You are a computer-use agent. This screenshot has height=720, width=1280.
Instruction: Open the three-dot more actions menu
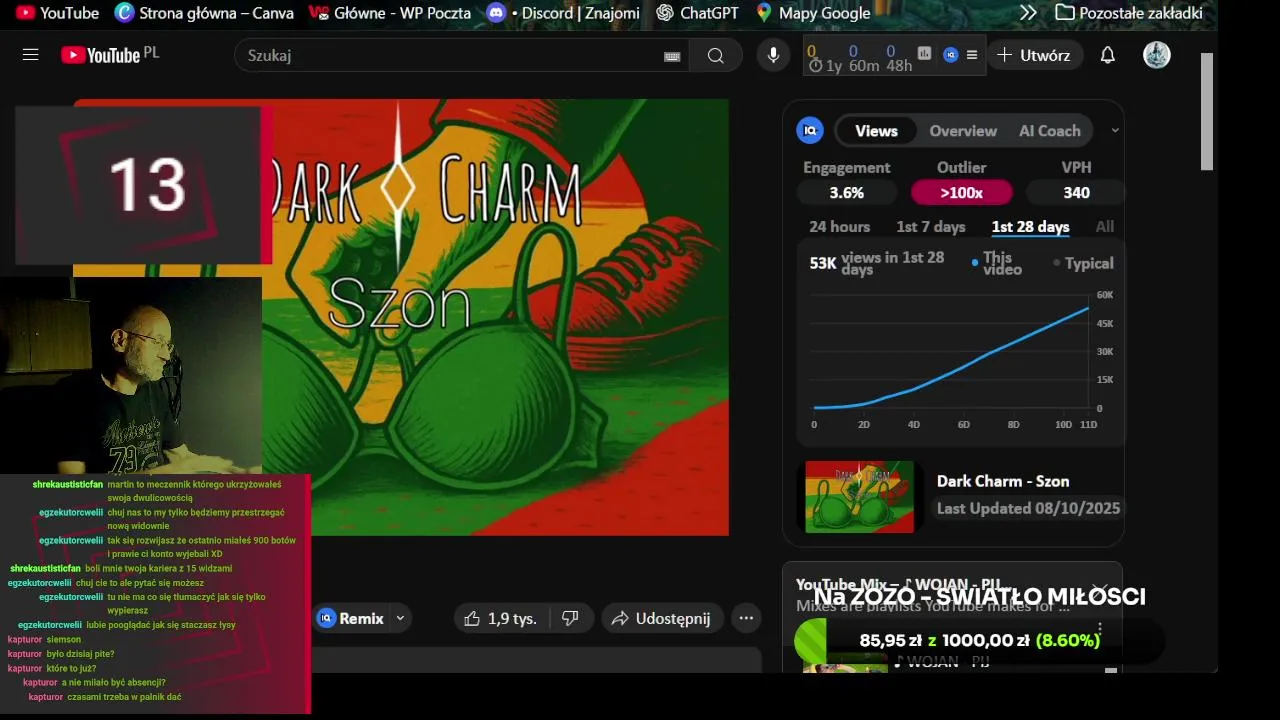point(746,618)
